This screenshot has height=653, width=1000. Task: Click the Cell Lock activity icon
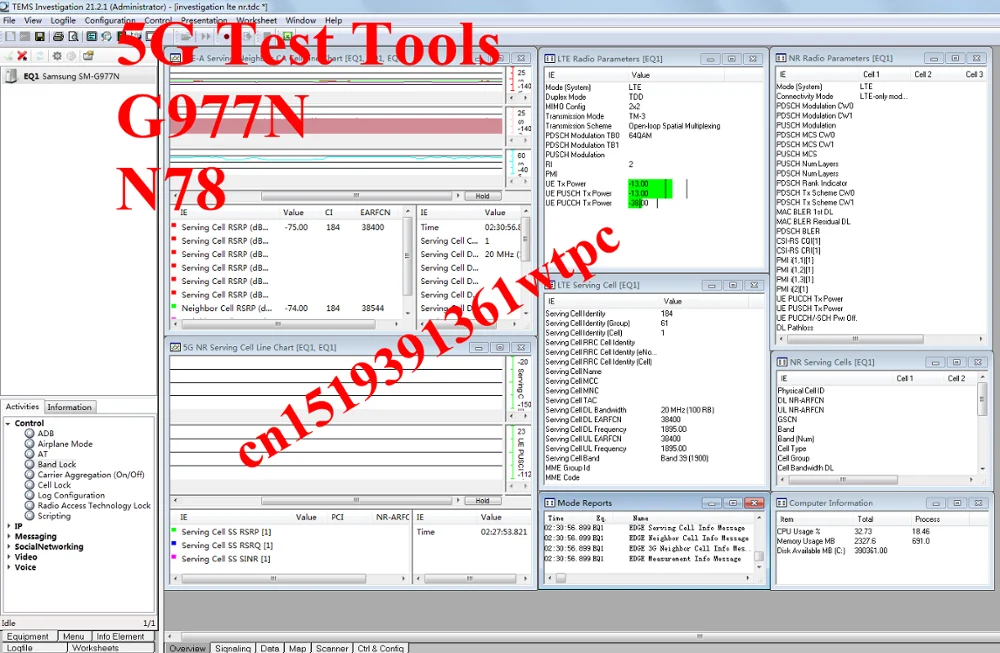coord(29,485)
